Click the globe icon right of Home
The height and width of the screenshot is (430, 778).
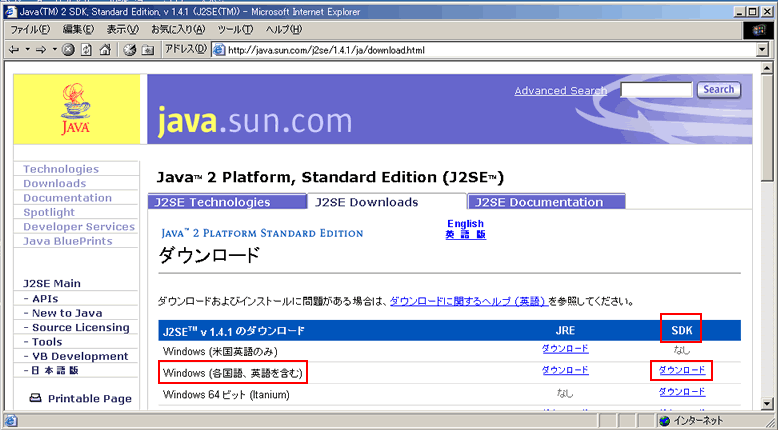pos(130,50)
